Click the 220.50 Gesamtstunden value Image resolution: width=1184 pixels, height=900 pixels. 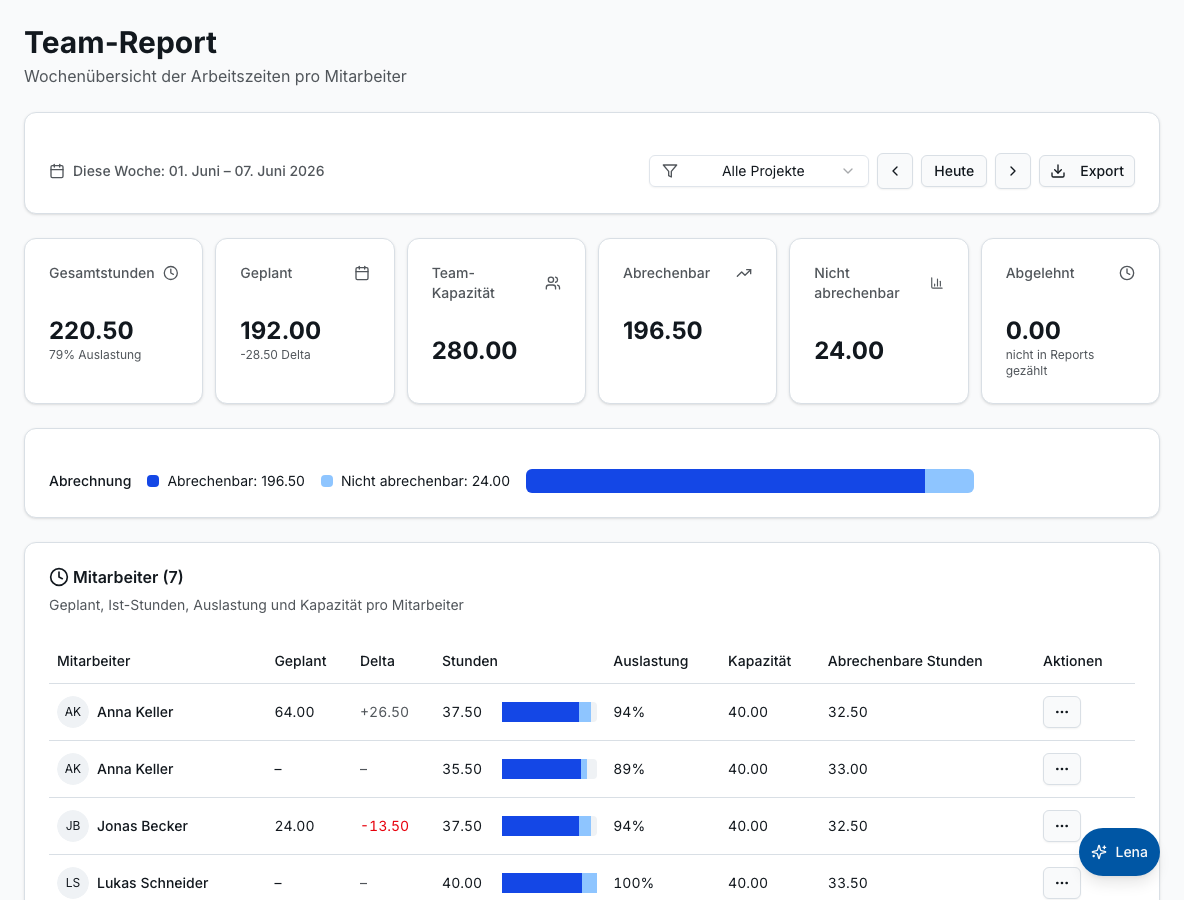coord(91,331)
